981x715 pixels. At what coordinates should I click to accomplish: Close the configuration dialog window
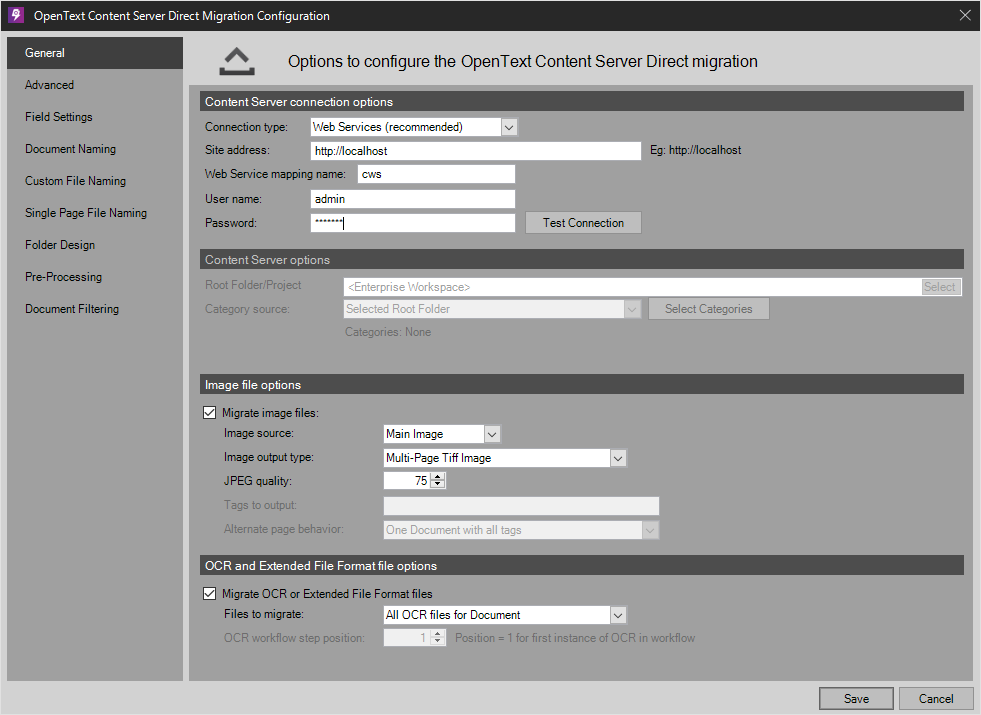pos(965,15)
